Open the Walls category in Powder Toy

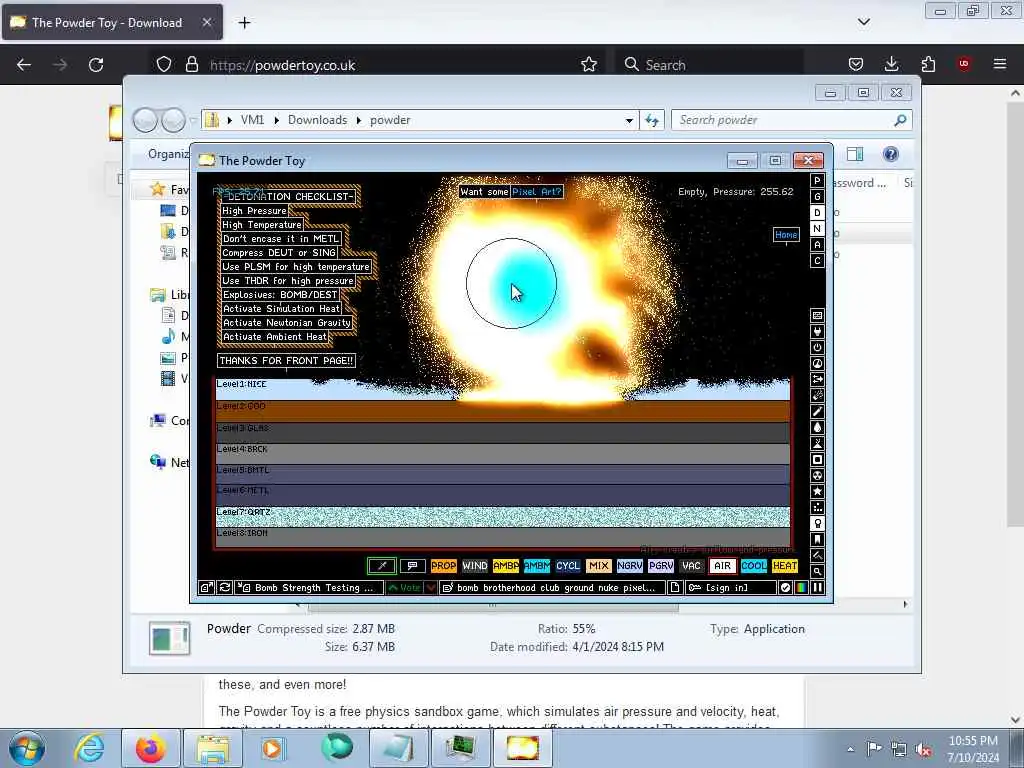(817, 315)
